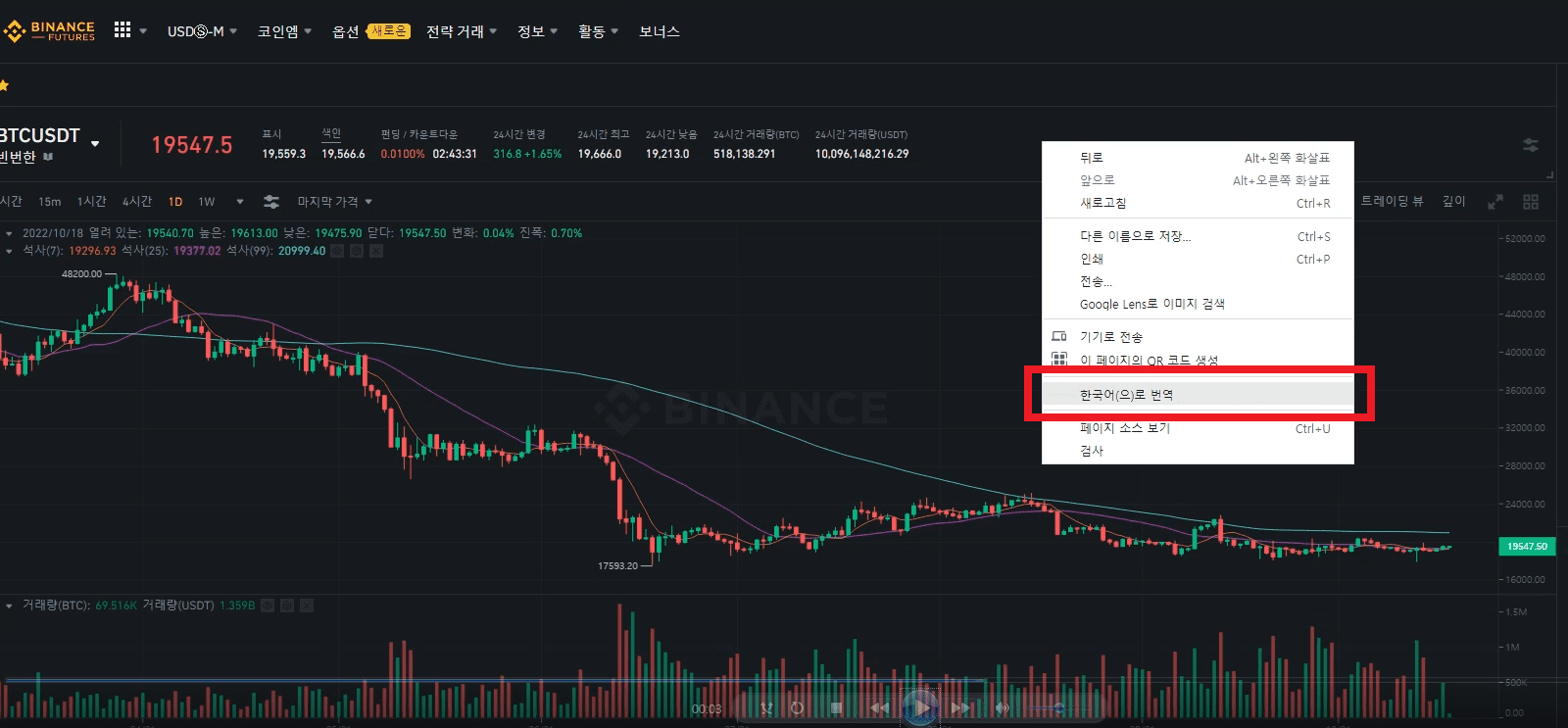Image resolution: width=1568 pixels, height=728 pixels.
Task: Open the volume indicator settings gear
Action: (287, 606)
